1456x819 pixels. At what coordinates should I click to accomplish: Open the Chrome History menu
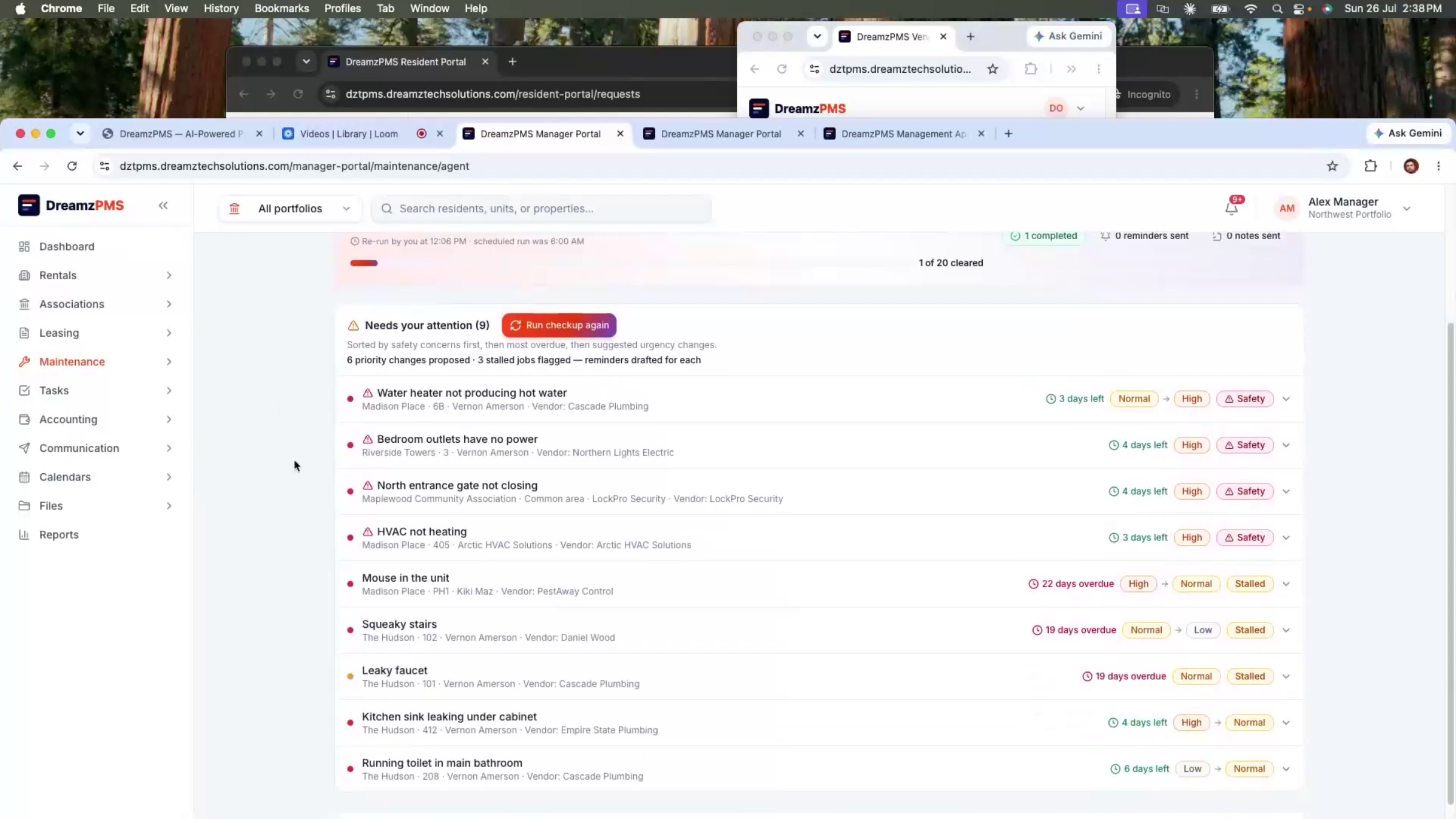point(221,8)
